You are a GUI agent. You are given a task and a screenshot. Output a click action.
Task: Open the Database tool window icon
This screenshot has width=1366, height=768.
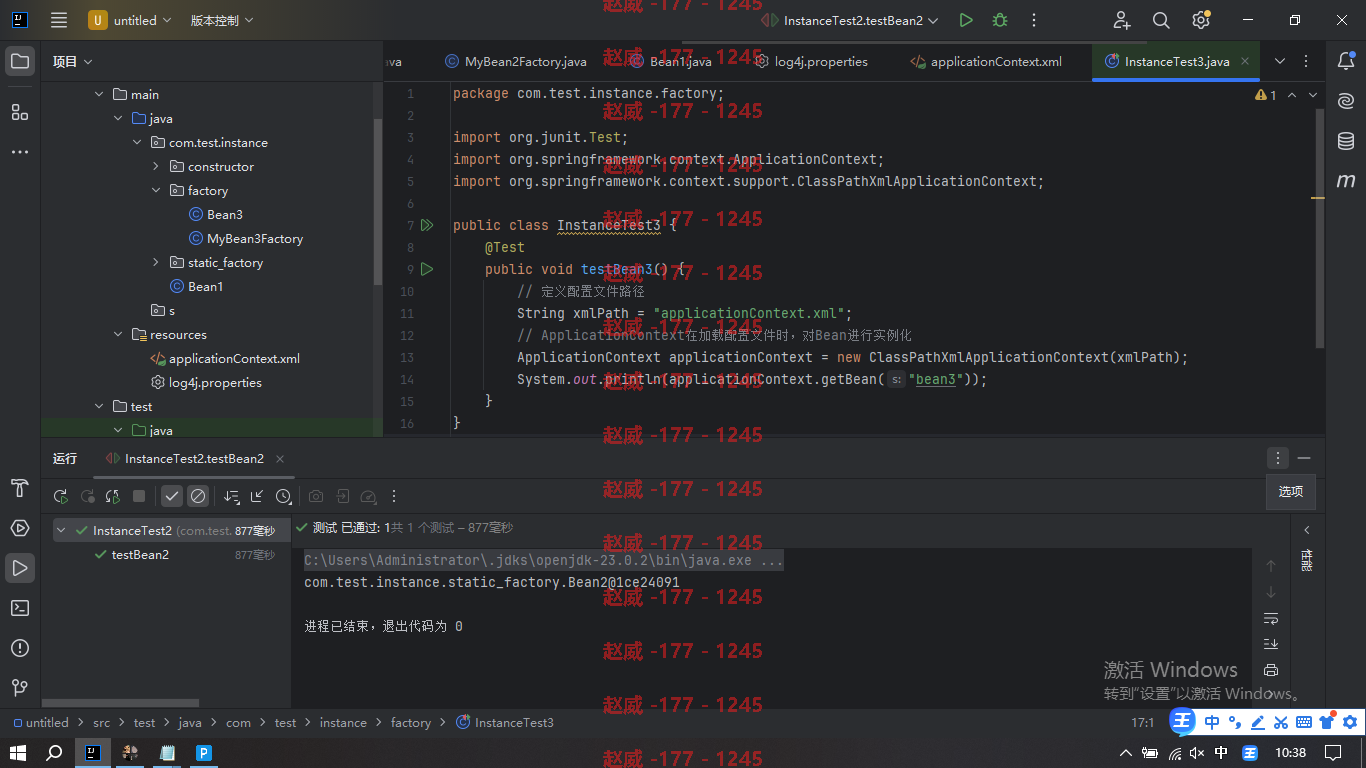pyautogui.click(x=1346, y=141)
